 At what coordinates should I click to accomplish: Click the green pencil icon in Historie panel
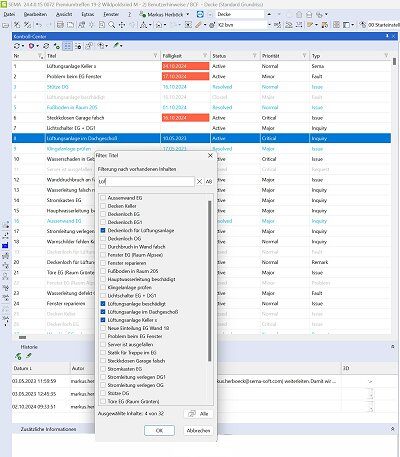point(29,356)
